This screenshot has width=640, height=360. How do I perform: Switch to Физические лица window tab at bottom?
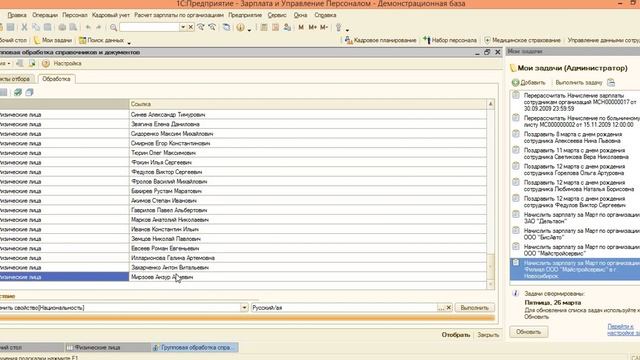(x=107, y=347)
